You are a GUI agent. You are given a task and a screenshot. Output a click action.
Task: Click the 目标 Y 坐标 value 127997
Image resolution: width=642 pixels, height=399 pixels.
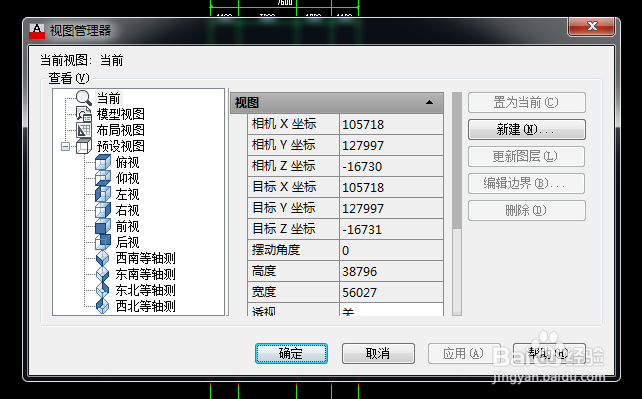[x=391, y=208]
